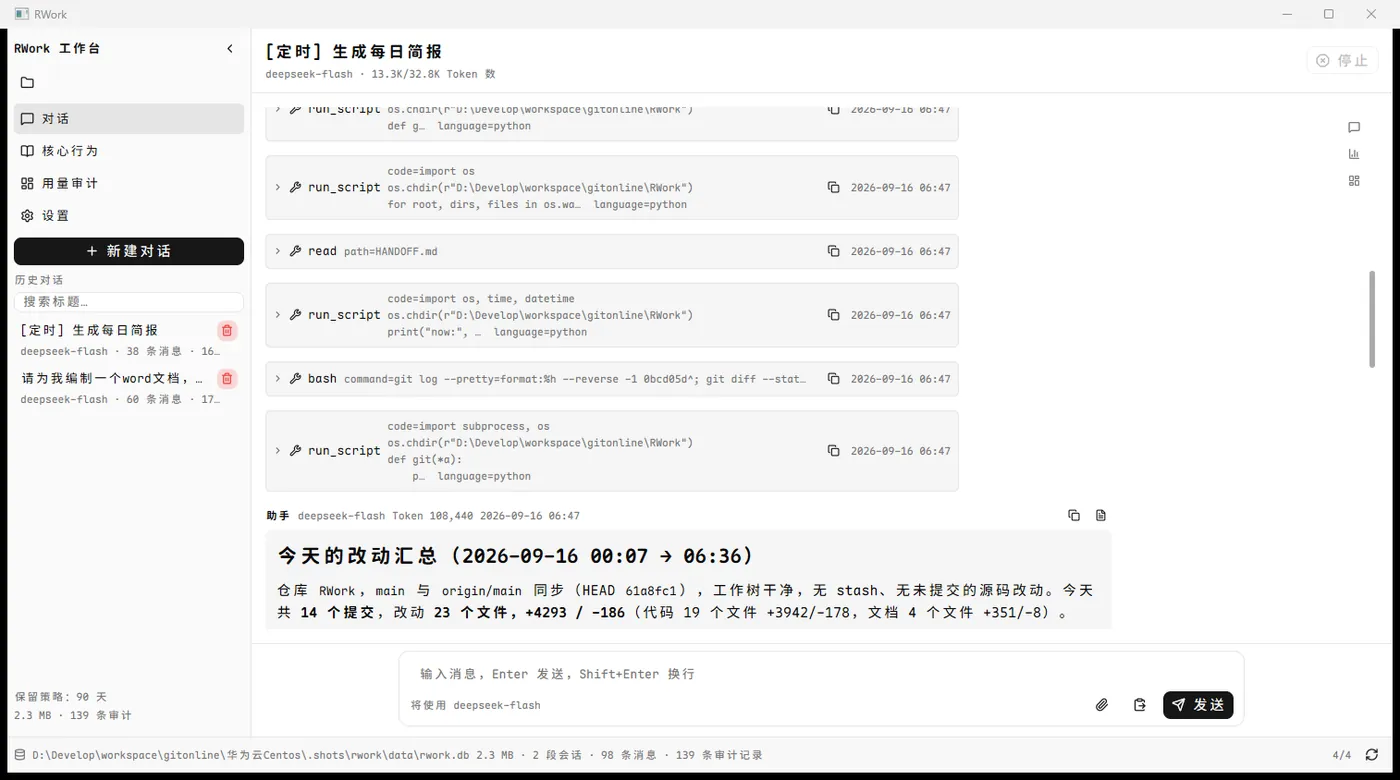
Task: Copy the run_script call with 'for root, dirs, files'
Action: click(833, 187)
